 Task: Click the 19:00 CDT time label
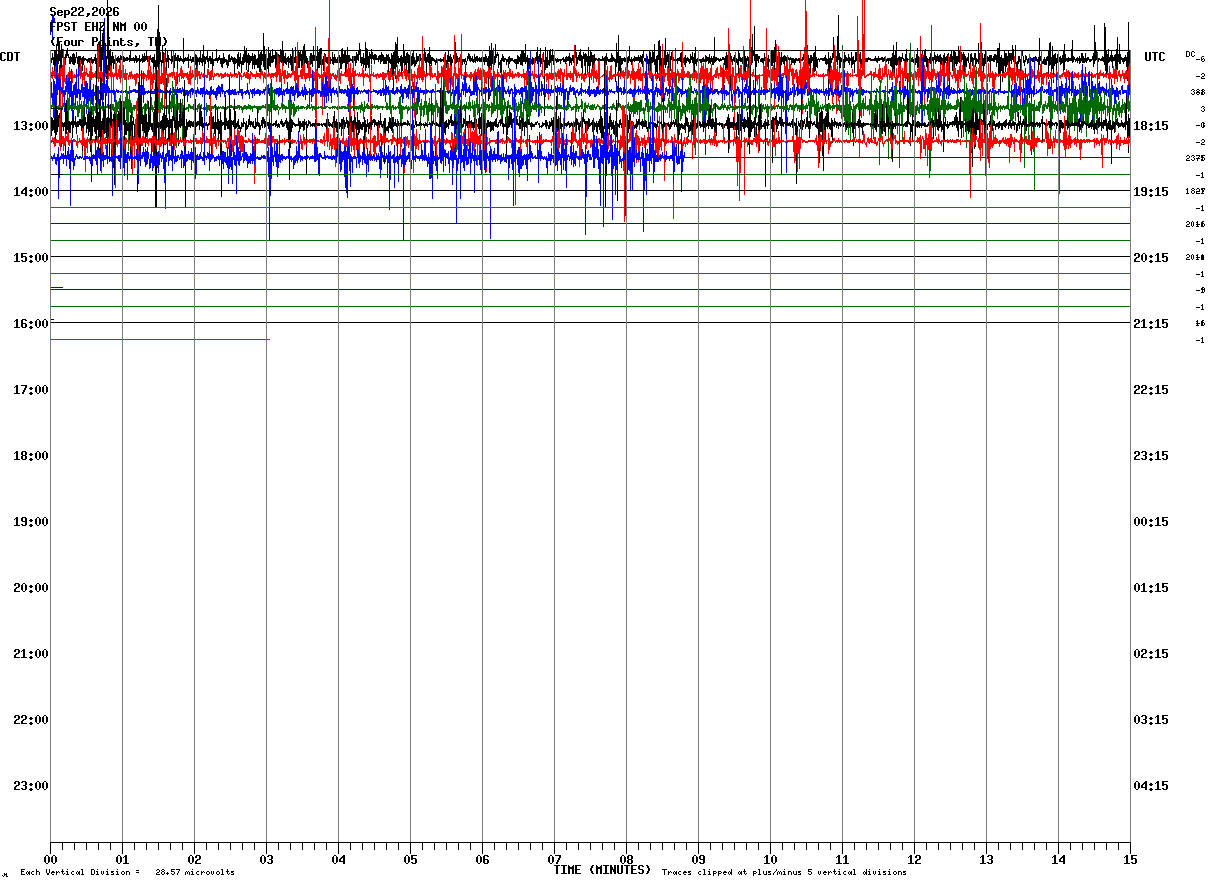click(31, 521)
